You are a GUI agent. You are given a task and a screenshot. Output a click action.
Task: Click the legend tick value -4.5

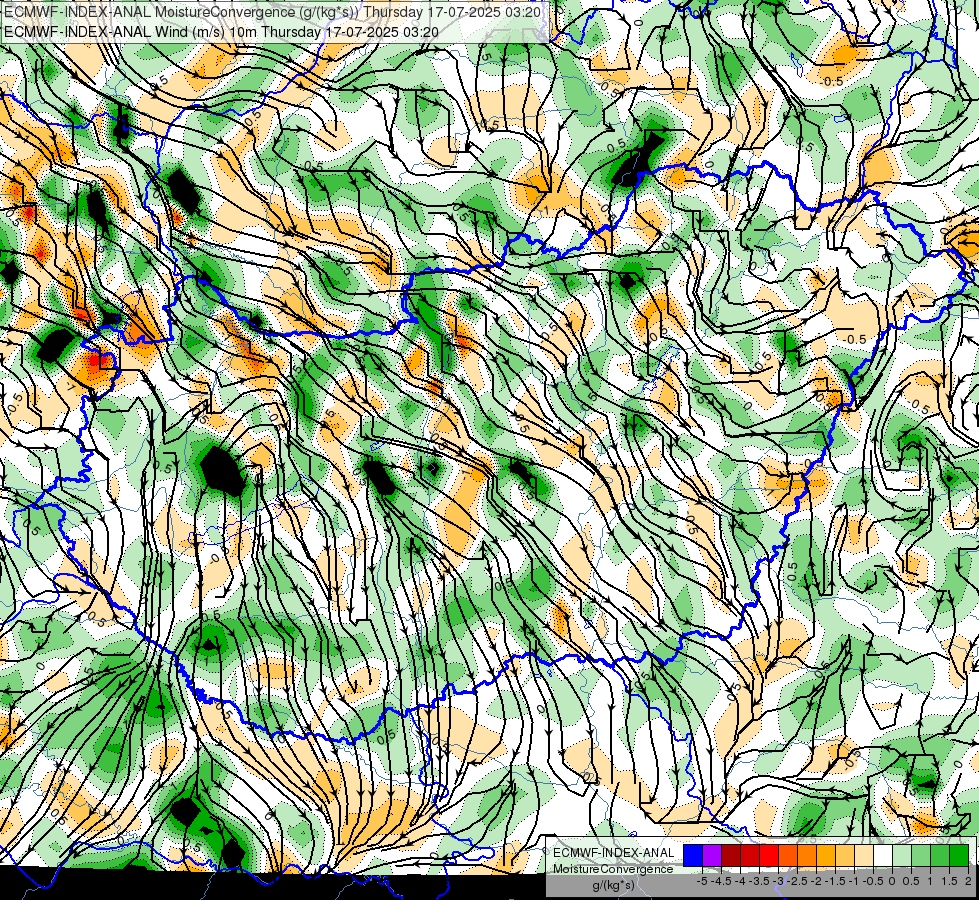click(x=721, y=881)
